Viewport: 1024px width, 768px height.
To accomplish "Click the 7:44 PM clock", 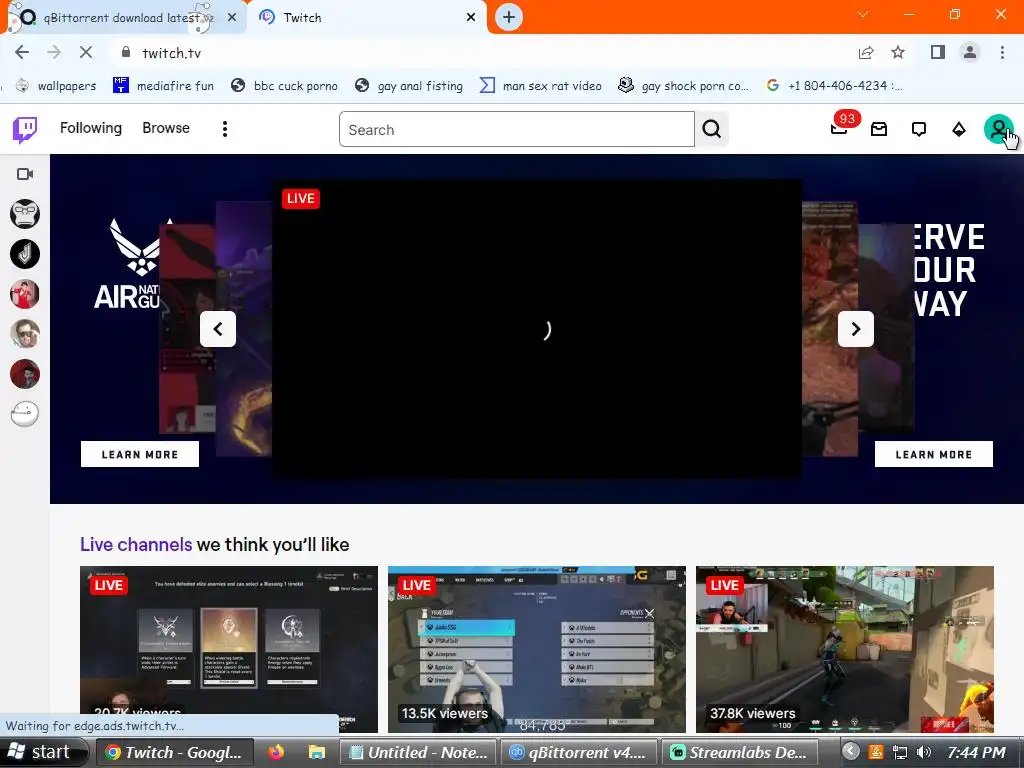I will (x=976, y=752).
